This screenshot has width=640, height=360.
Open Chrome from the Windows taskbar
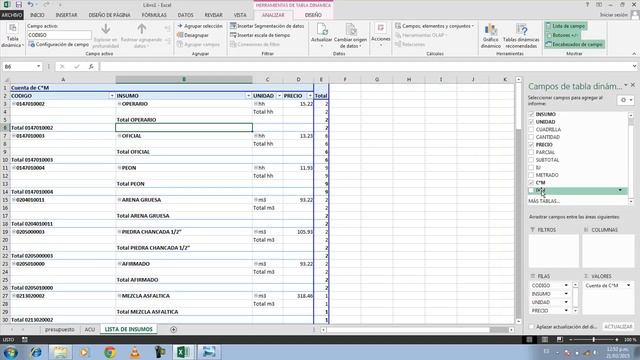click(110, 352)
